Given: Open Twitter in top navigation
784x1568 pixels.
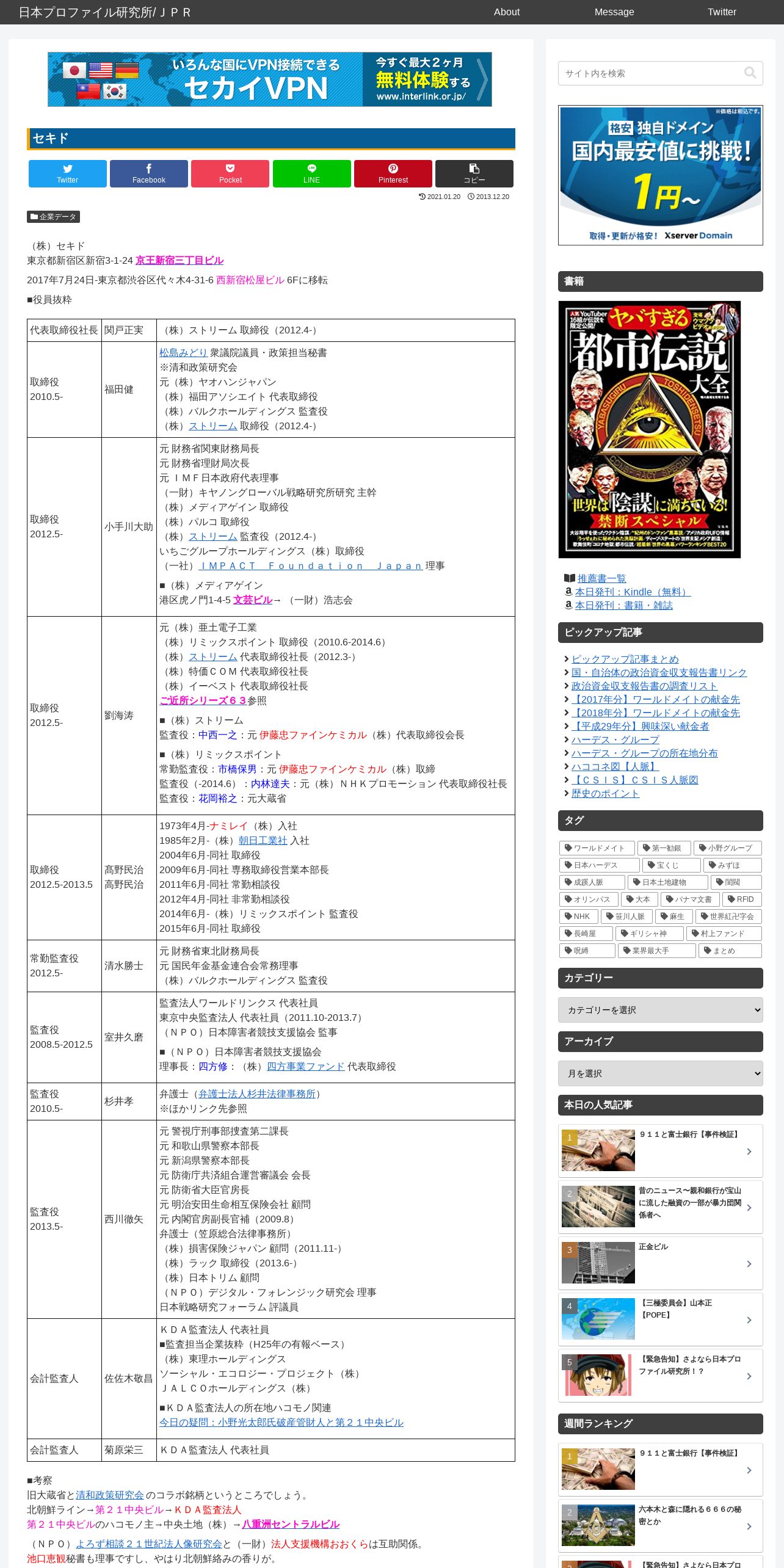Looking at the screenshot, I should click(722, 12).
